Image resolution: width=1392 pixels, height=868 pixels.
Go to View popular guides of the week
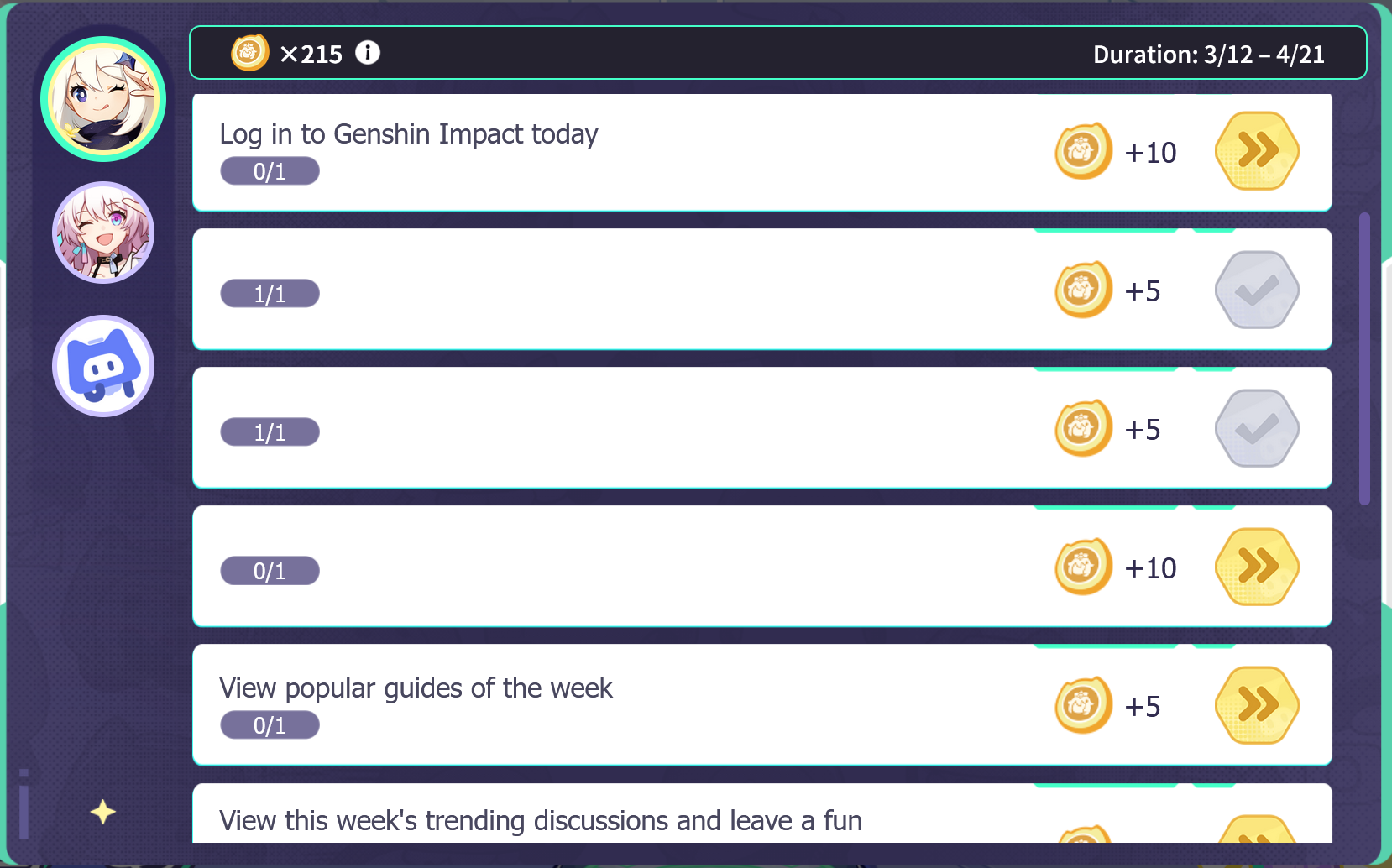[1257, 705]
